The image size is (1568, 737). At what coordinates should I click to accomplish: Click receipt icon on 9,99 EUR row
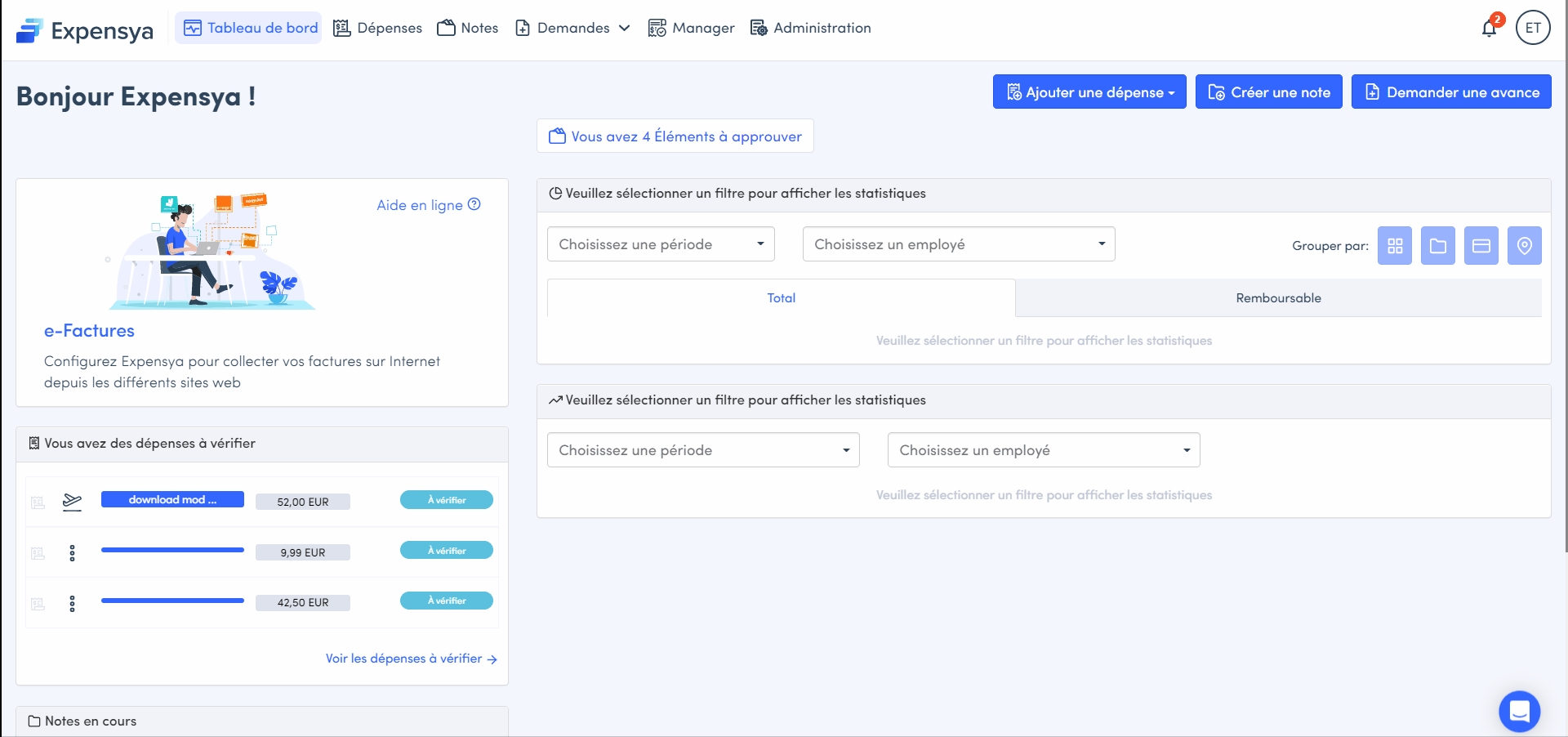click(x=38, y=553)
